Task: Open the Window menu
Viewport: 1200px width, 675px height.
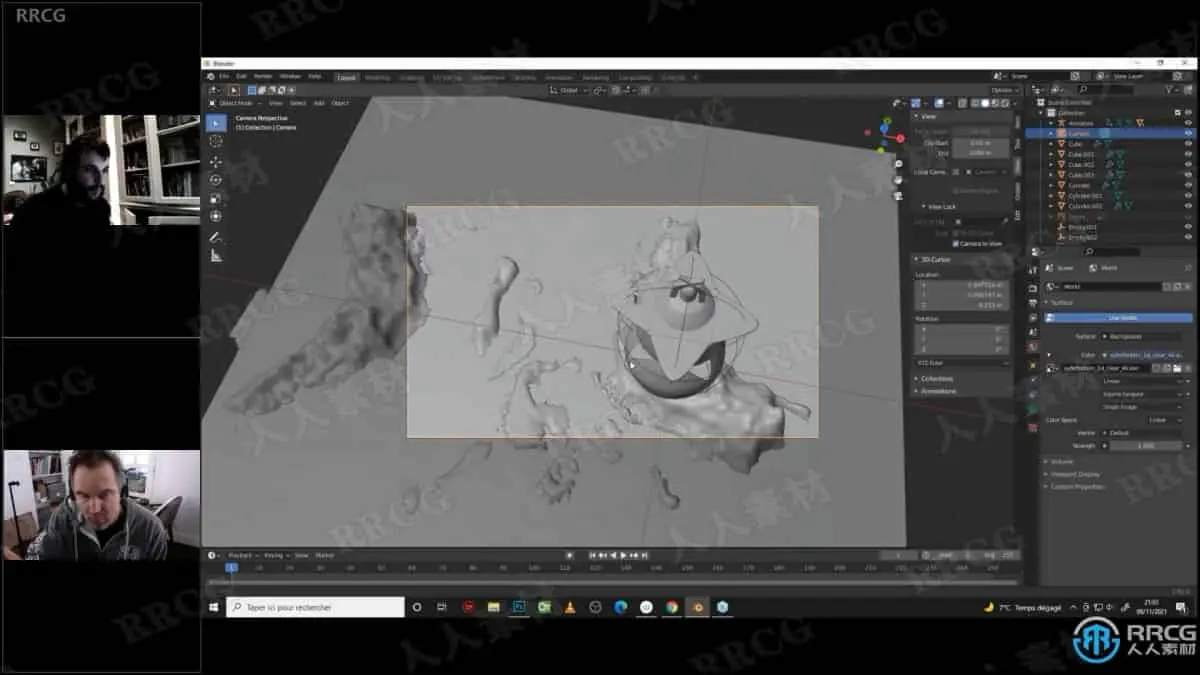Action: [290, 76]
